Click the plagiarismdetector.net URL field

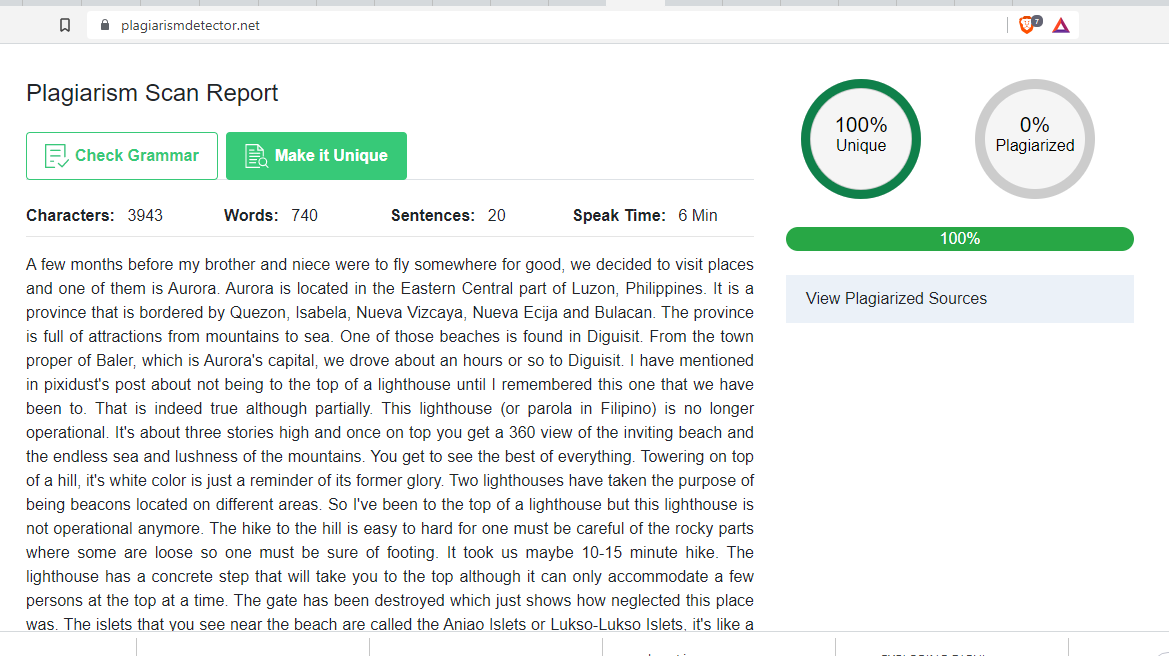click(552, 25)
